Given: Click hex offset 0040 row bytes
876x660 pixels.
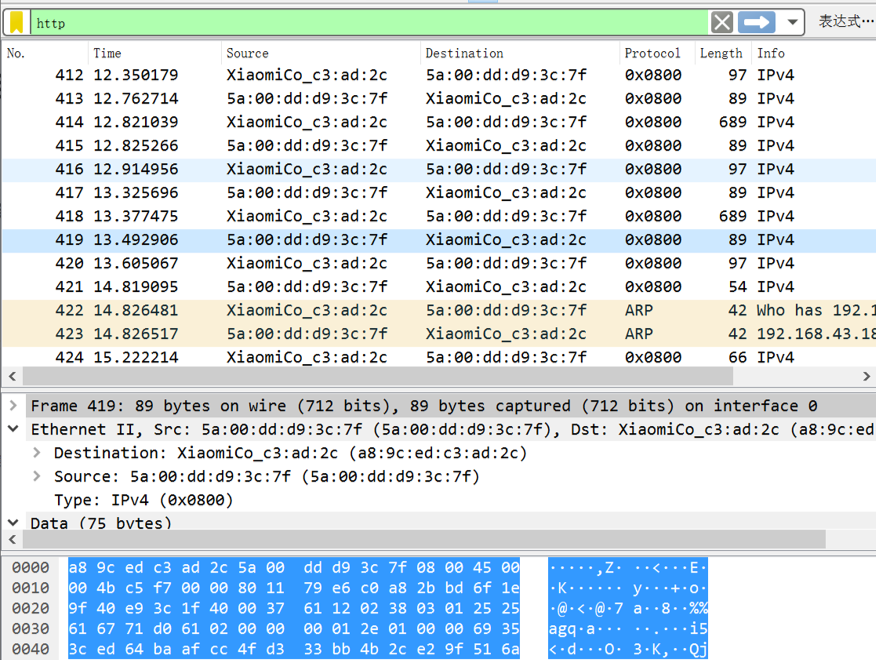Looking at the screenshot, I should tap(294, 649).
